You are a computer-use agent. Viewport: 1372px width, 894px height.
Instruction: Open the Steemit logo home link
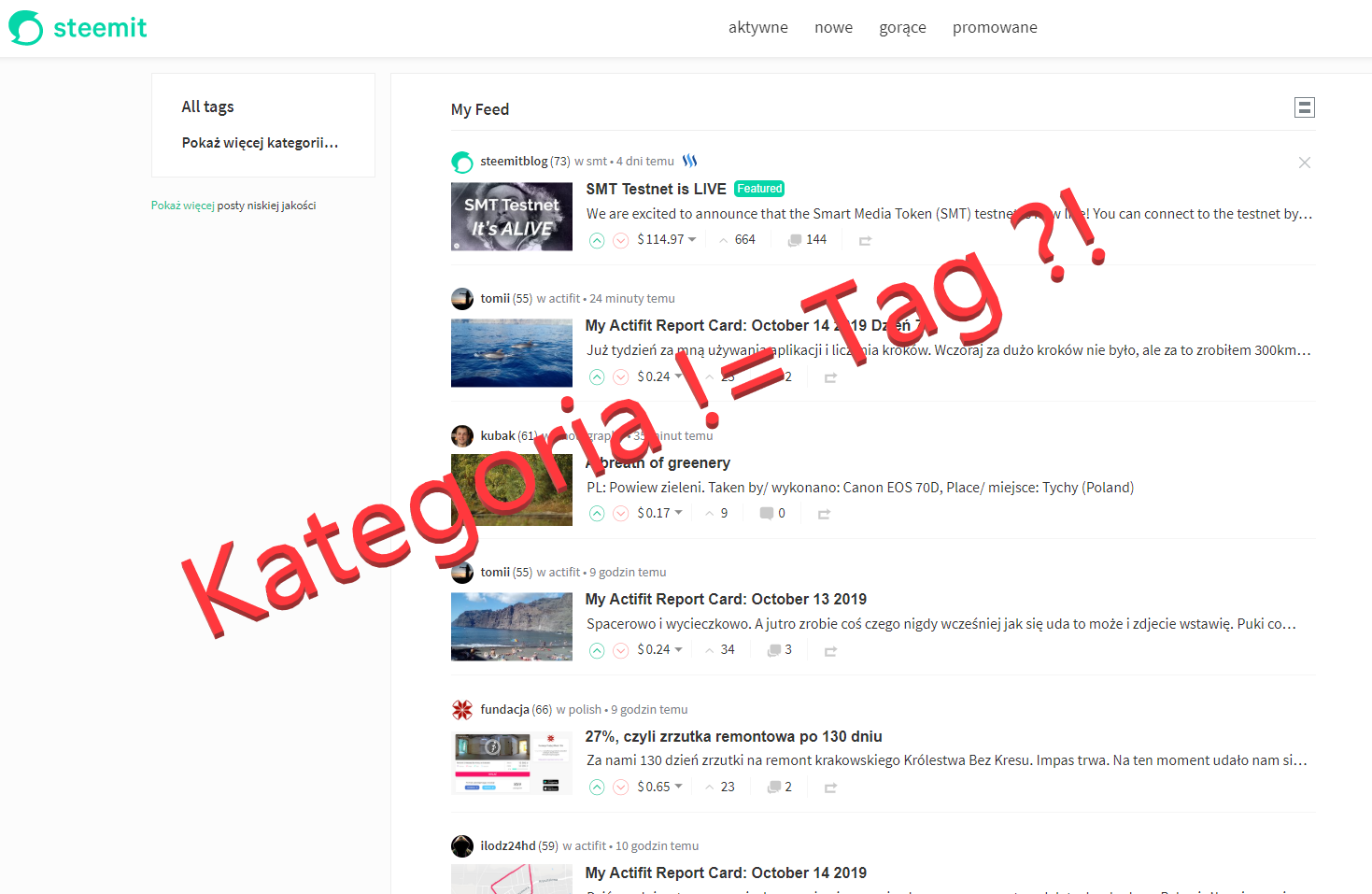[78, 28]
